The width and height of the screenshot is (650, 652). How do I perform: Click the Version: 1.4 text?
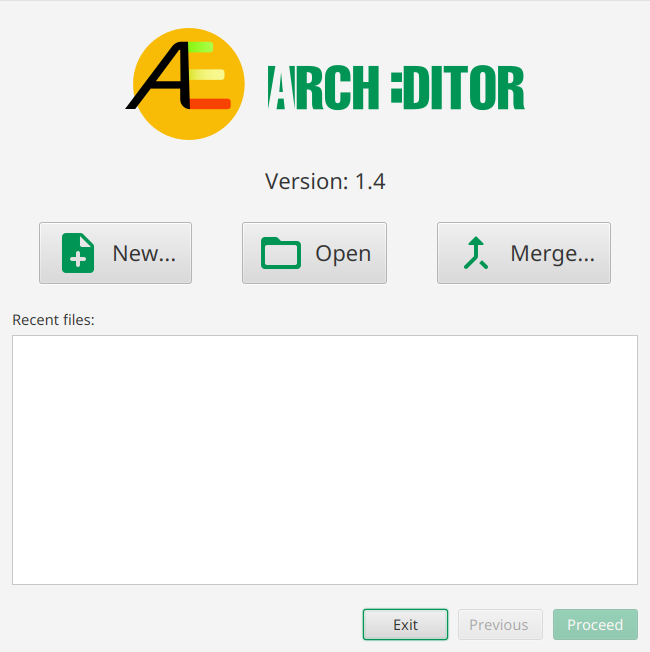pos(325,181)
